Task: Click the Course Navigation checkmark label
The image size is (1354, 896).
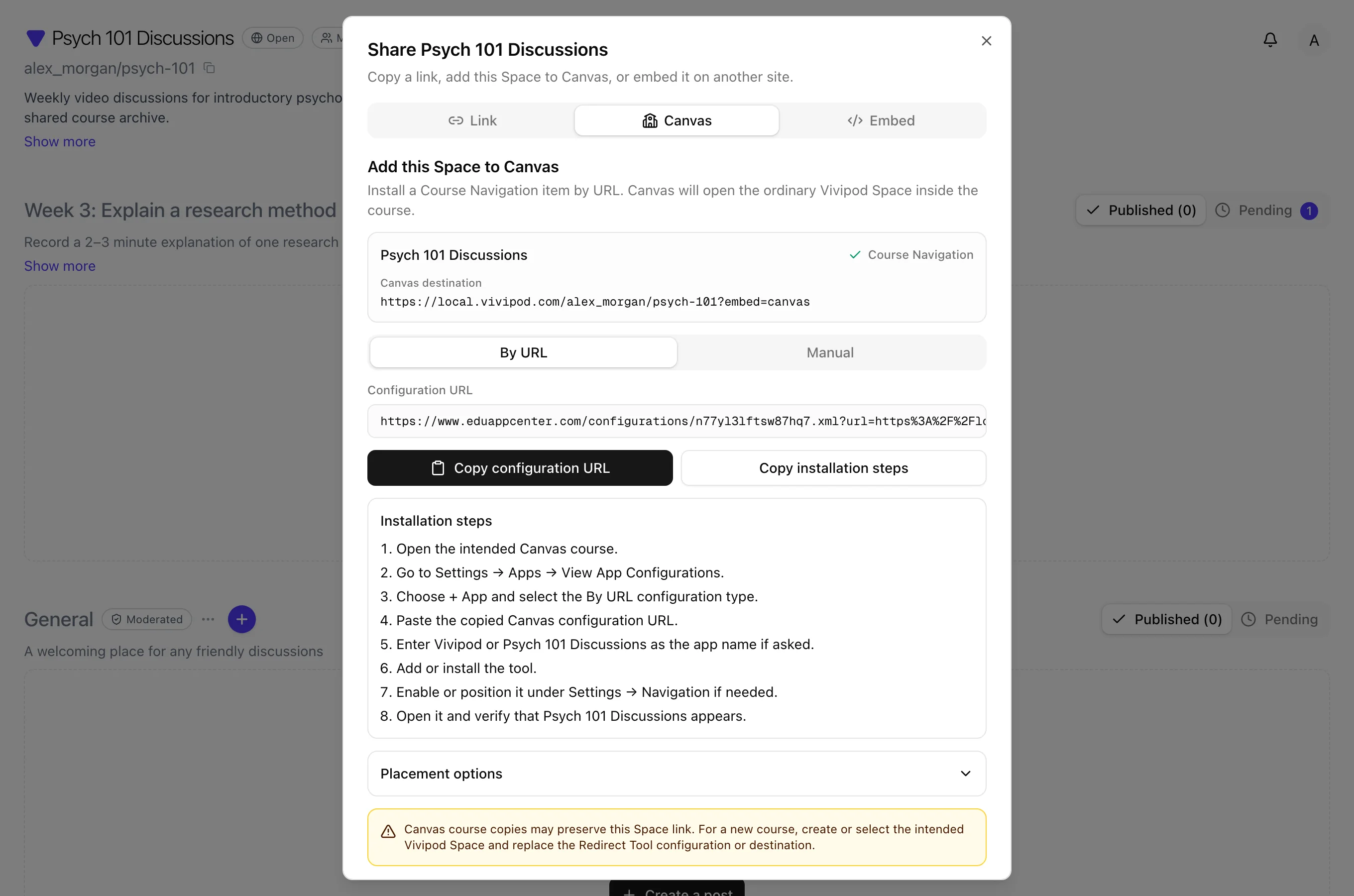Action: point(910,255)
